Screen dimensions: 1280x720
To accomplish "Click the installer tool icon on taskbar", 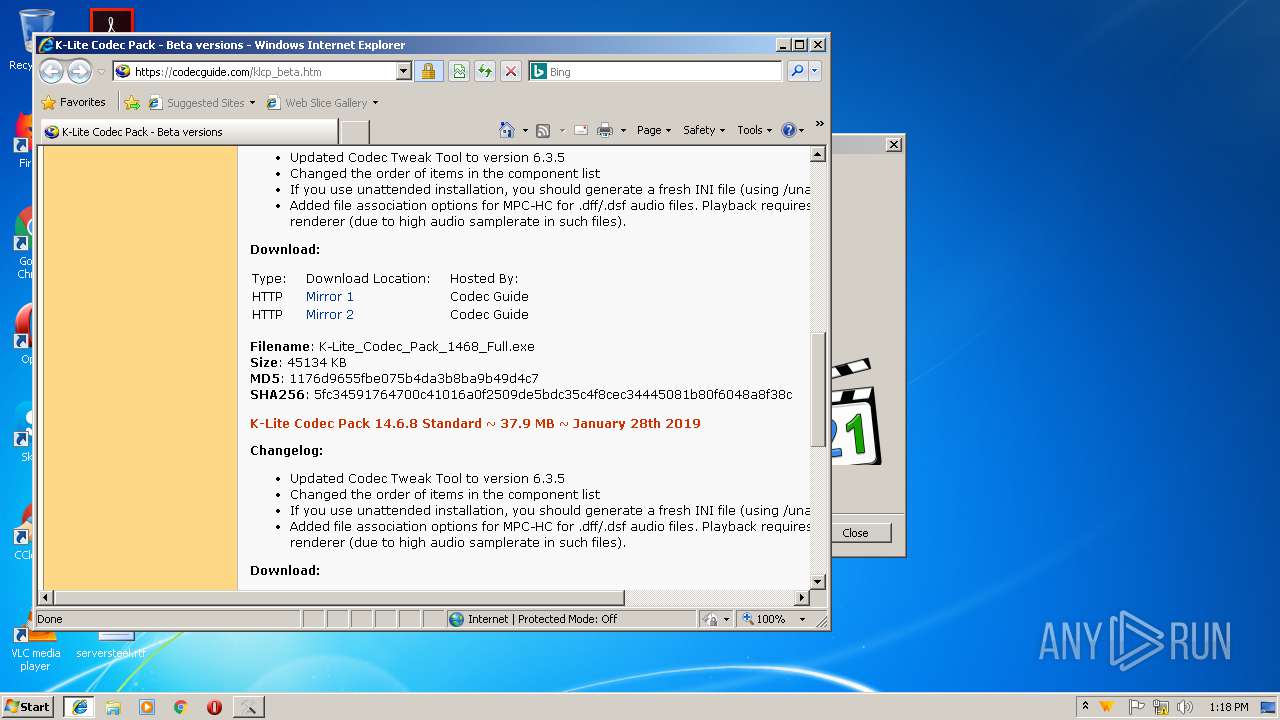I will (x=248, y=707).
